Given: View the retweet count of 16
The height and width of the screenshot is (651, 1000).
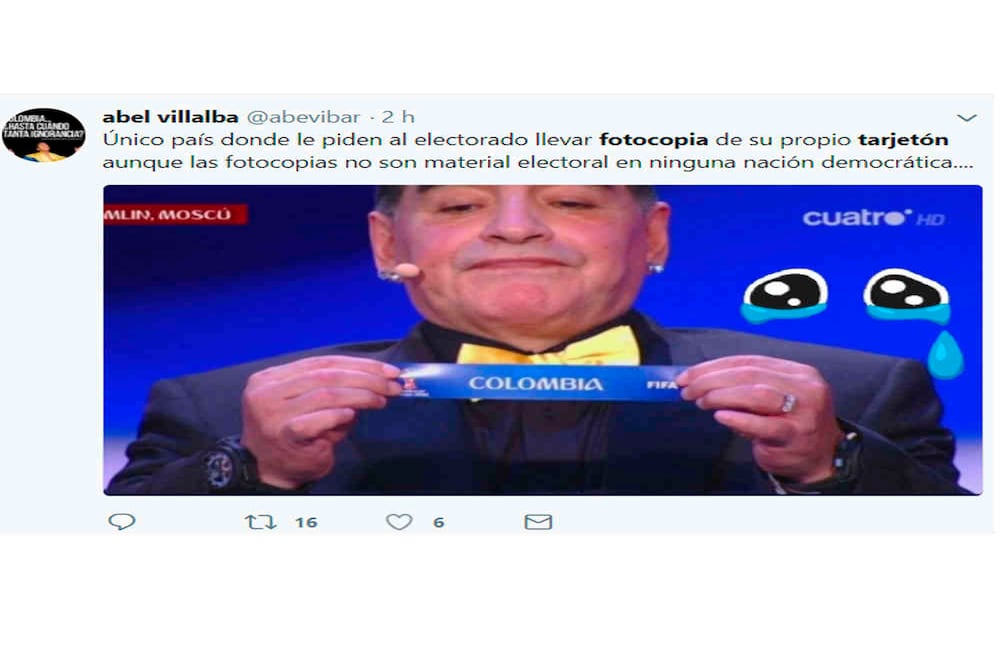Looking at the screenshot, I should coord(306,522).
